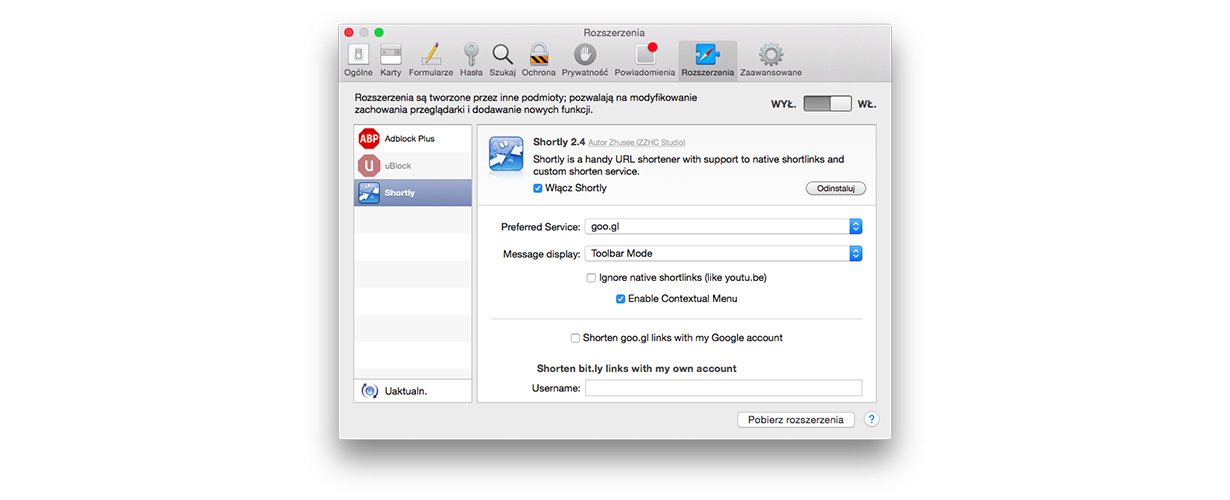Viewport: 1230px width, 500px height.
Task: Click the Uaktualn. updates row
Action: (x=413, y=391)
